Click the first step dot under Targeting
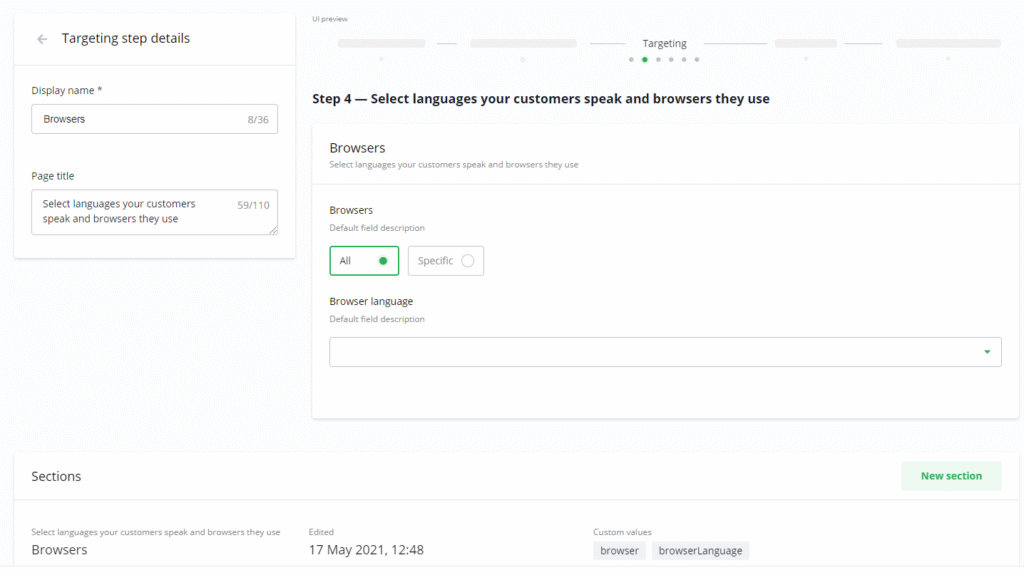Viewport: 1024px width, 575px height. [x=631, y=60]
